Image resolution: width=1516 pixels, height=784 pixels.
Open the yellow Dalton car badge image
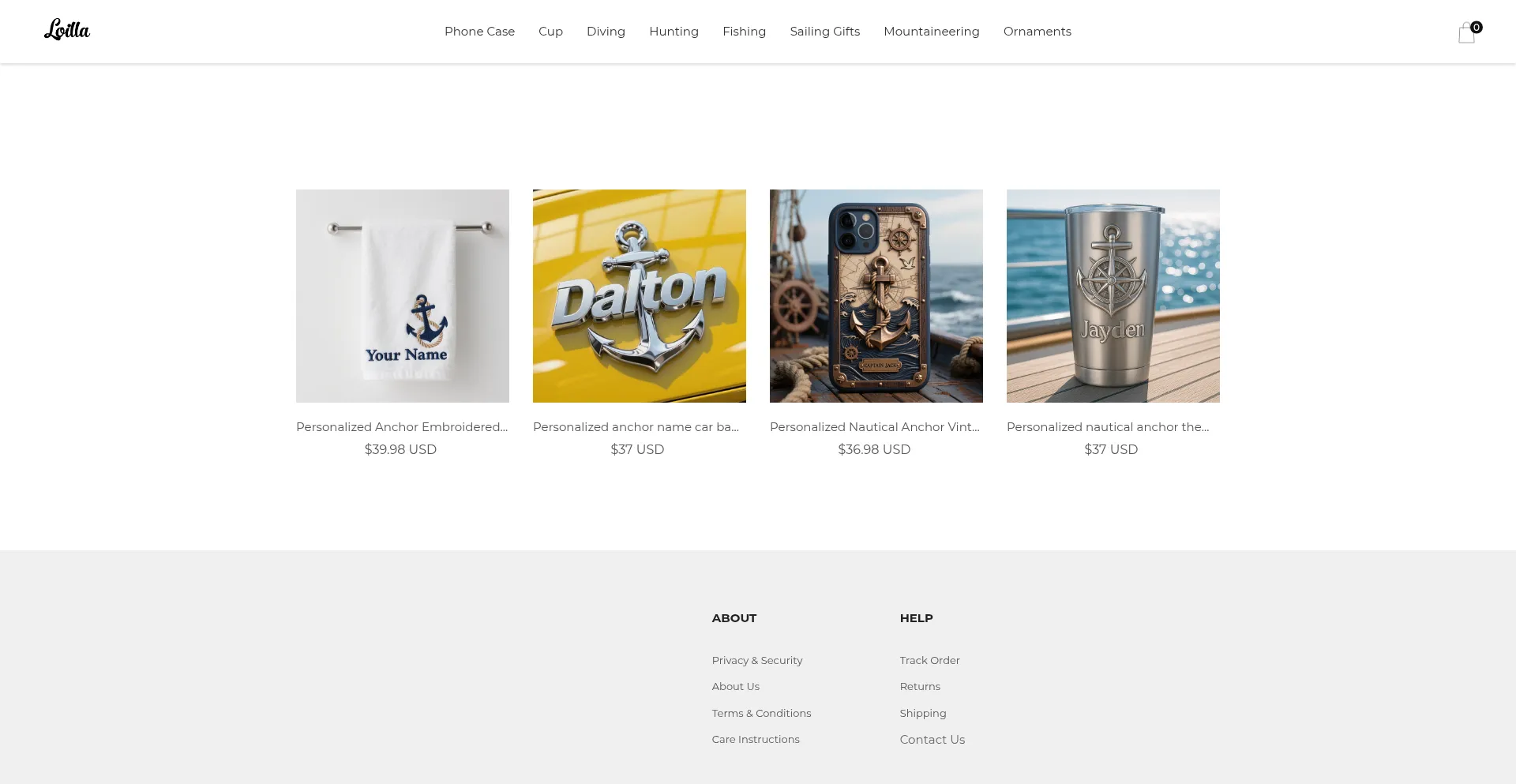[640, 296]
